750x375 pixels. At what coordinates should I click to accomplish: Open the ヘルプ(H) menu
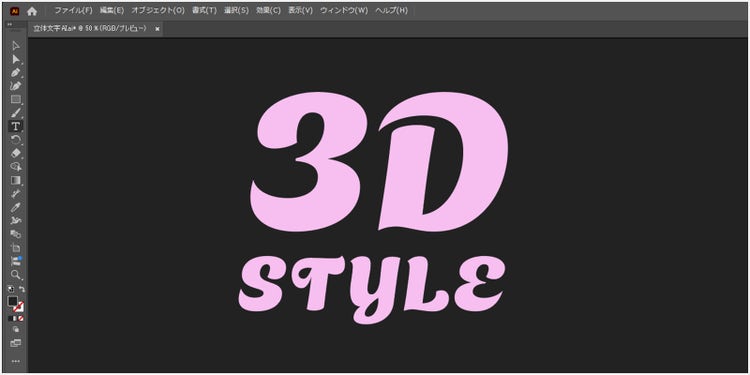(392, 11)
